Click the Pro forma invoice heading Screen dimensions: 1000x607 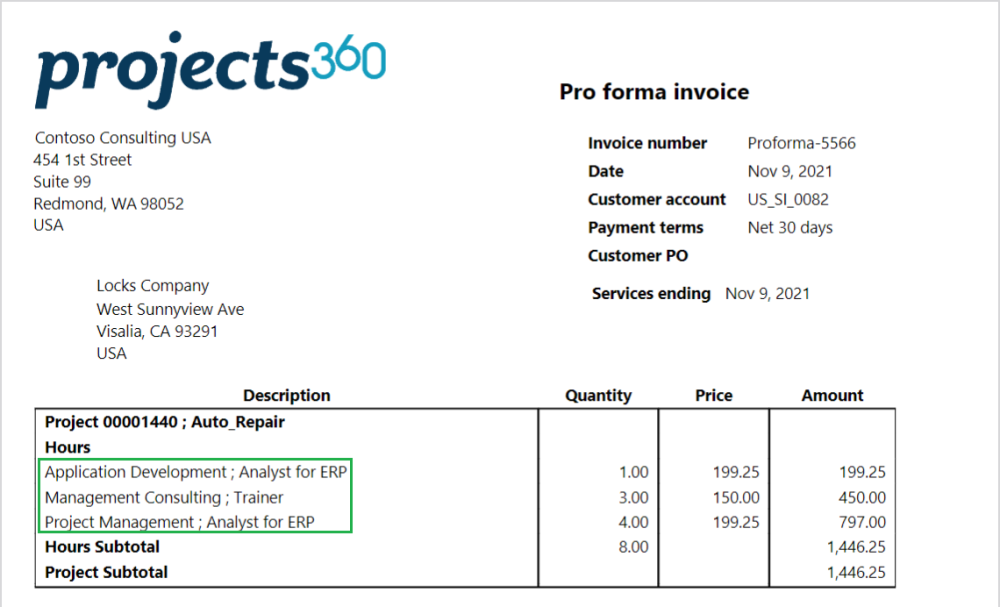pyautogui.click(x=654, y=92)
